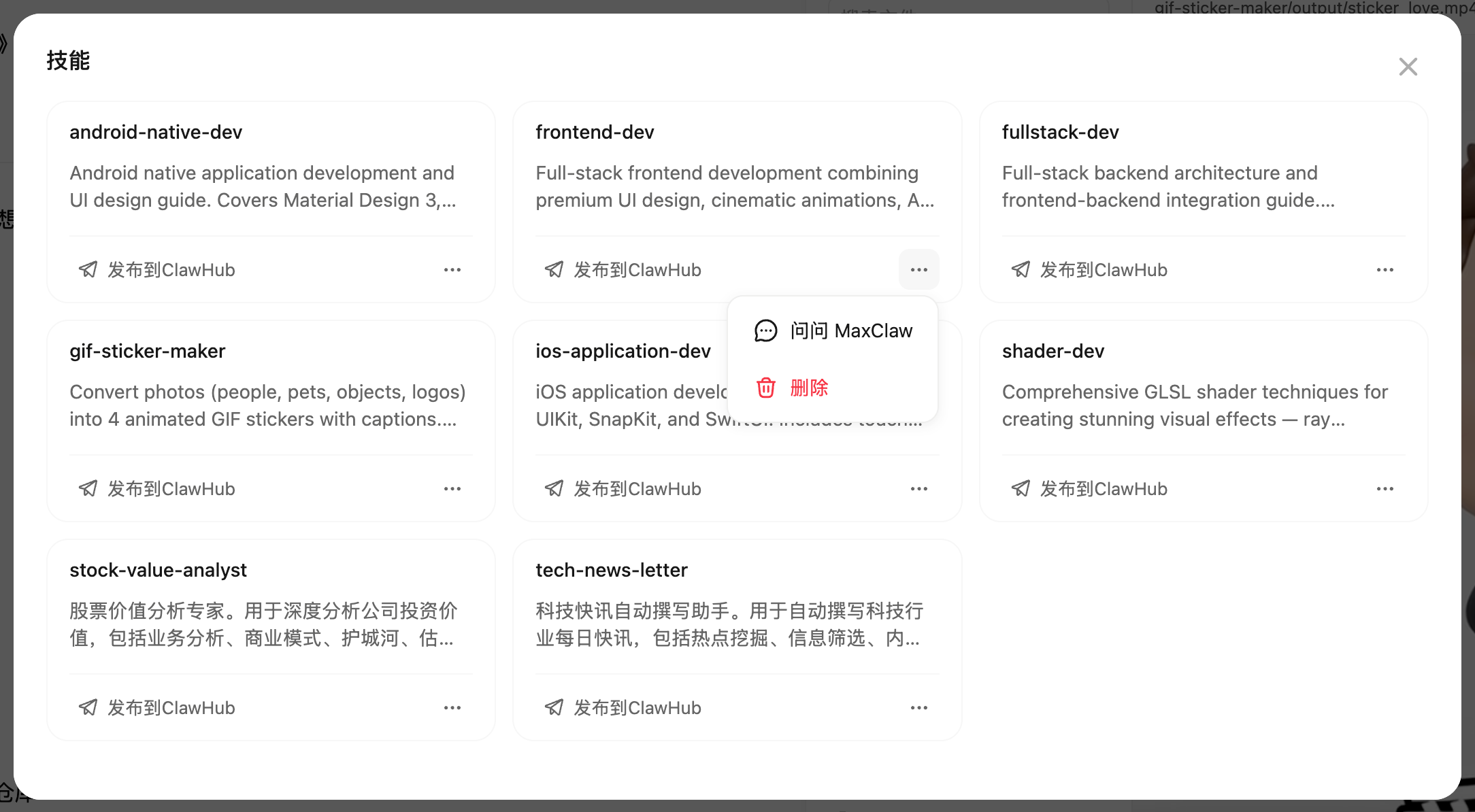Click 发布到ClawHub on frontend-dev card
Screen dimensions: 1475x812
636,269
